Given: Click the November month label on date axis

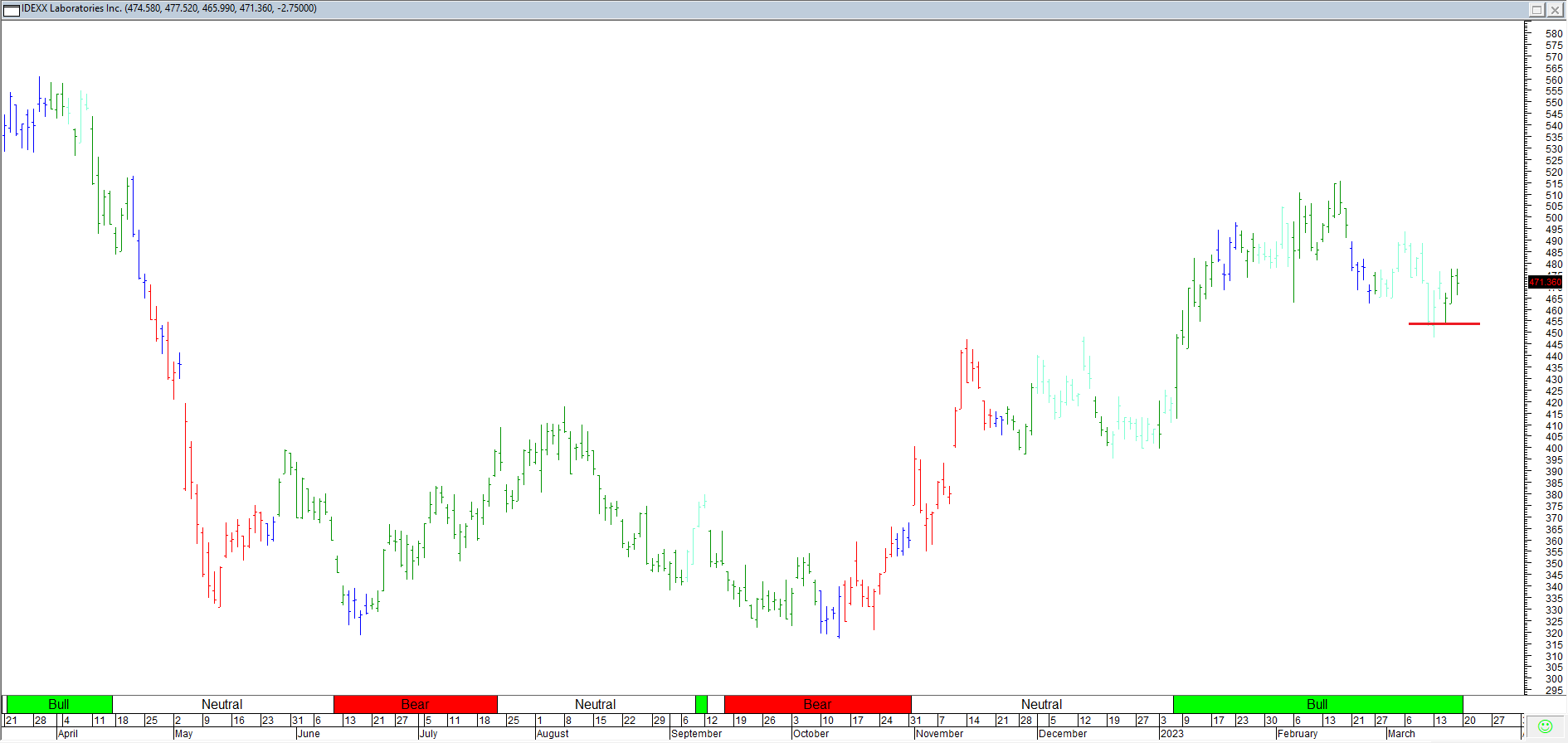Looking at the screenshot, I should [x=940, y=734].
